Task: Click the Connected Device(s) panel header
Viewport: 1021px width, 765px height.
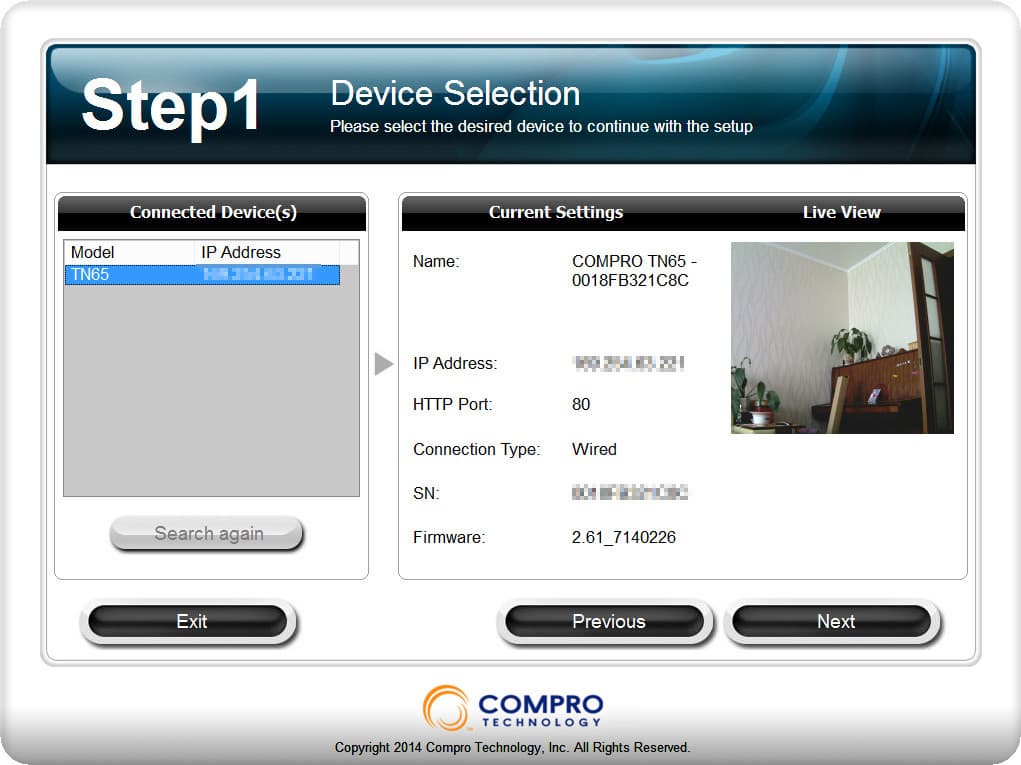Action: click(212, 212)
